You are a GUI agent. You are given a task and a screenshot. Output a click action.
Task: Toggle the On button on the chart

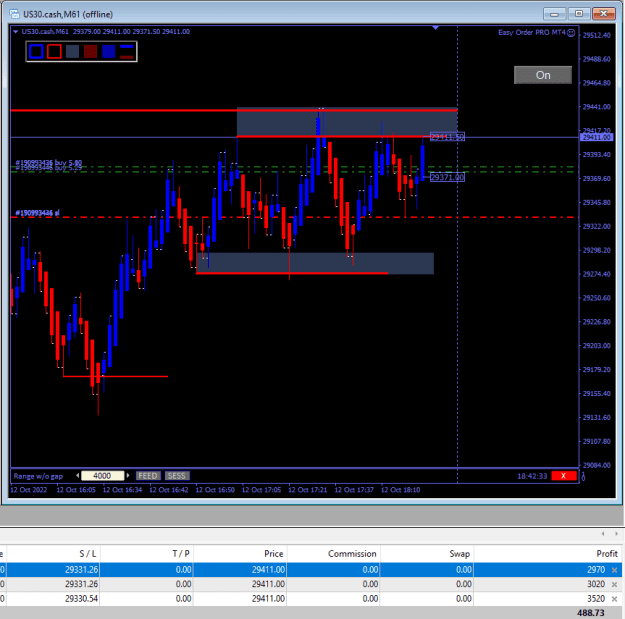click(542, 75)
